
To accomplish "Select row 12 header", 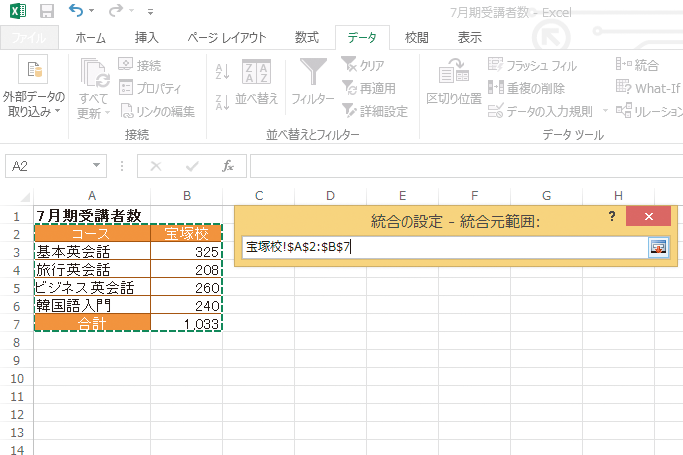I will pyautogui.click(x=17, y=415).
